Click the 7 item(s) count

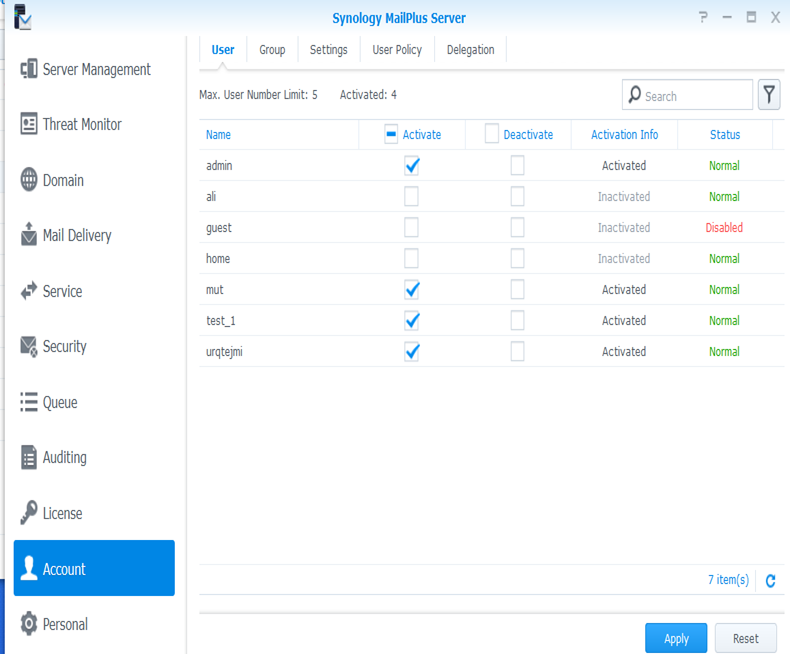coord(729,579)
